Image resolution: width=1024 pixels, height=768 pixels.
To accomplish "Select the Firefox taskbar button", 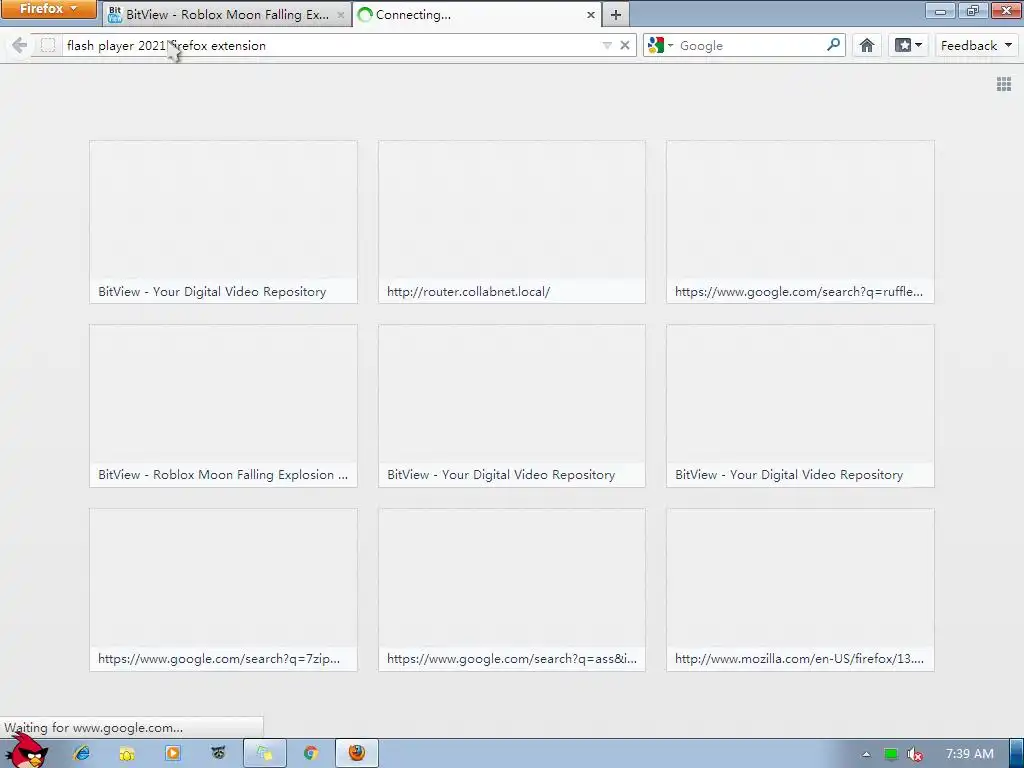I will tap(357, 753).
